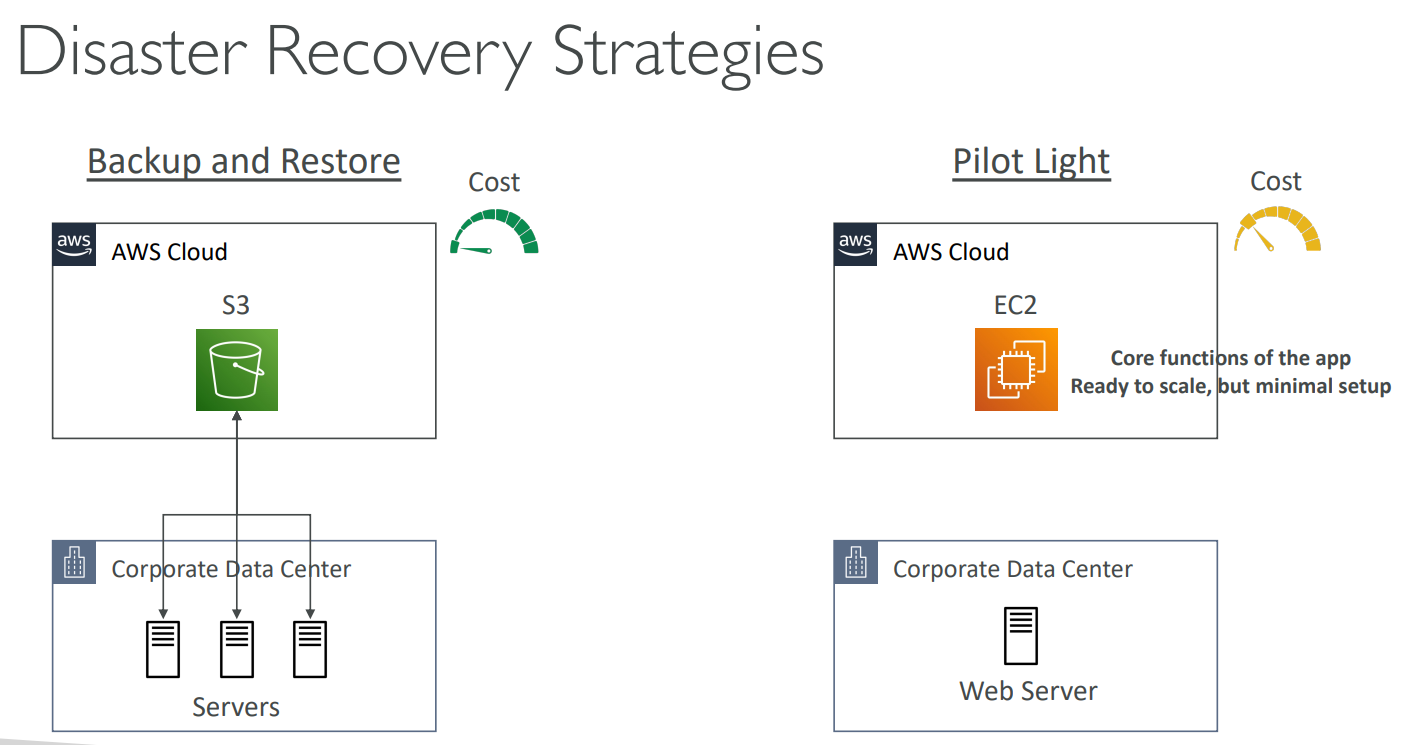Click the Web Server icon

[1021, 636]
